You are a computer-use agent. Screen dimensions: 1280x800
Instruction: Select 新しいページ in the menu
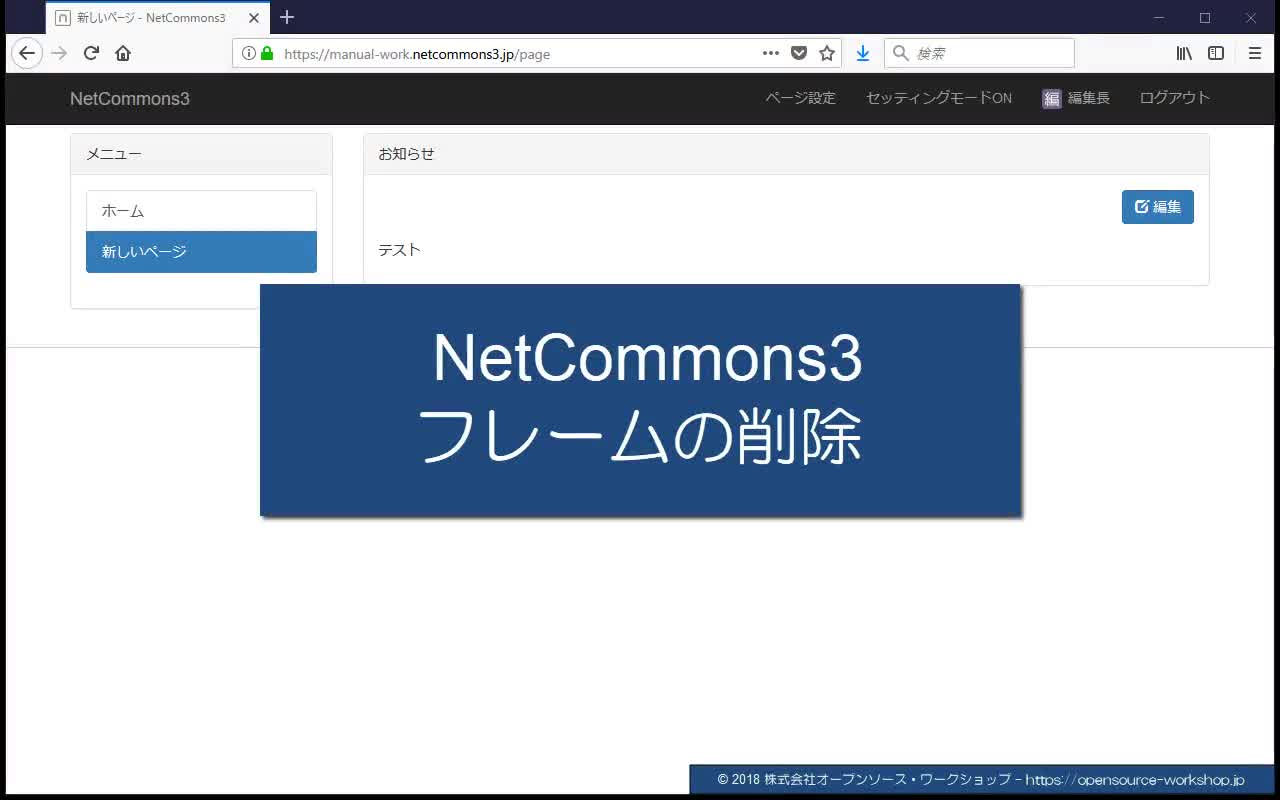pos(201,252)
